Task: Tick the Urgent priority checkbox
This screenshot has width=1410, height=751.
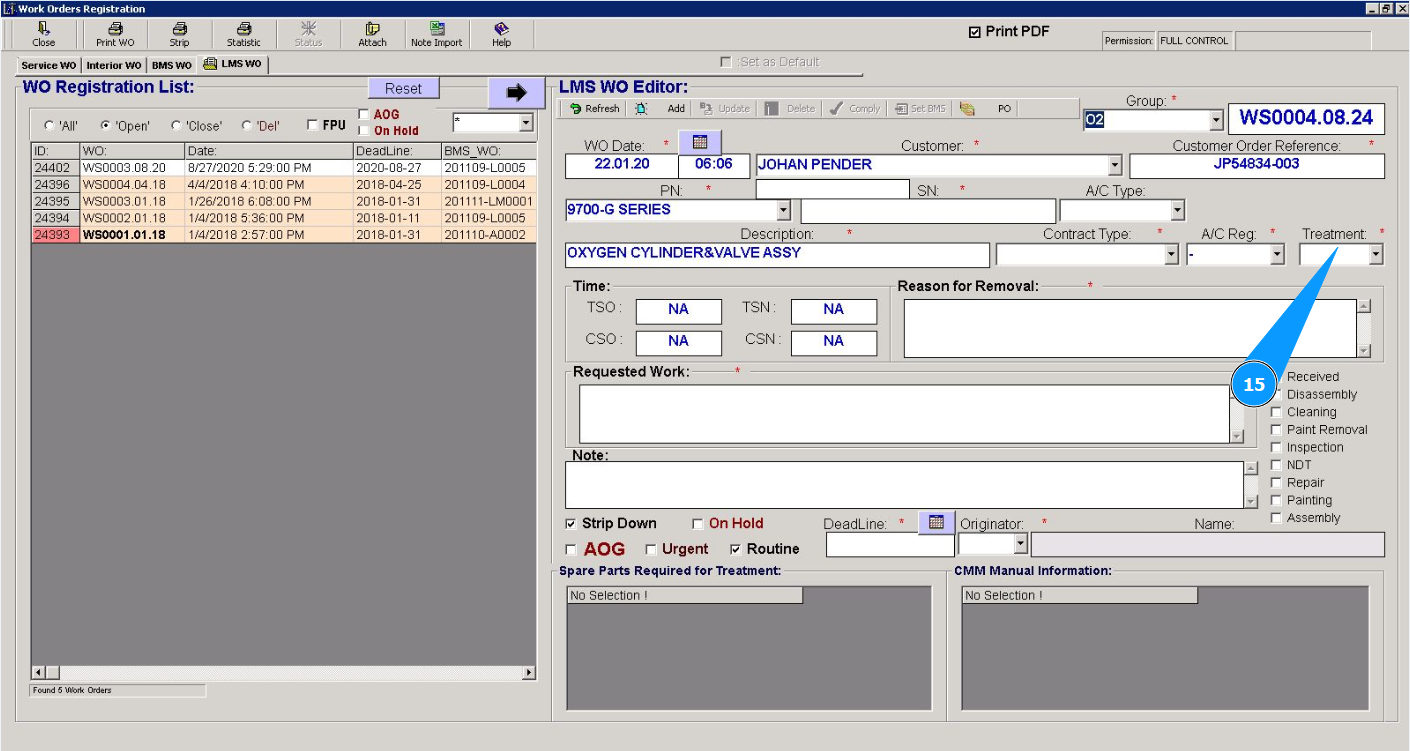Action: click(x=650, y=549)
